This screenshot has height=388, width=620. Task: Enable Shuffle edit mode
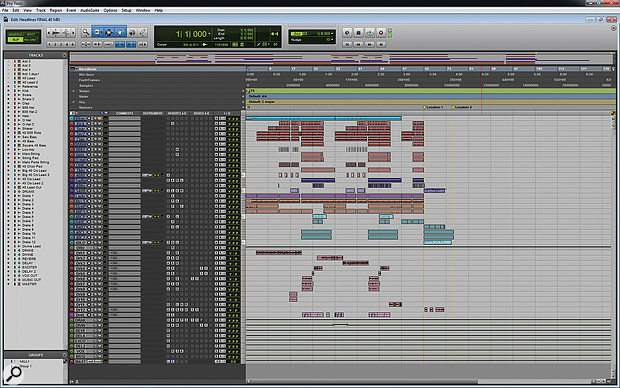pos(15,35)
